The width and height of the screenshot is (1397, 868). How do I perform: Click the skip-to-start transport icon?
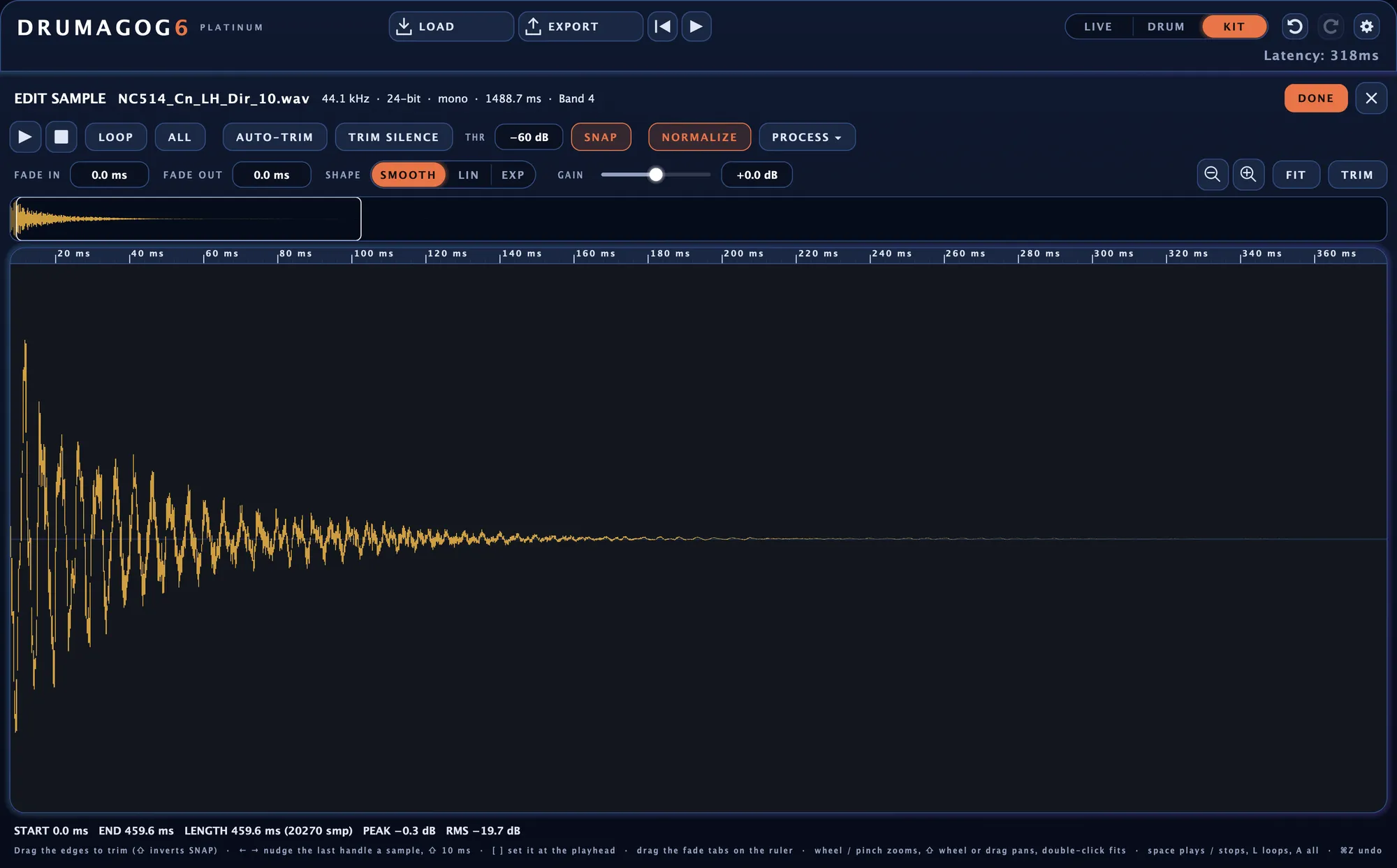pyautogui.click(x=662, y=27)
